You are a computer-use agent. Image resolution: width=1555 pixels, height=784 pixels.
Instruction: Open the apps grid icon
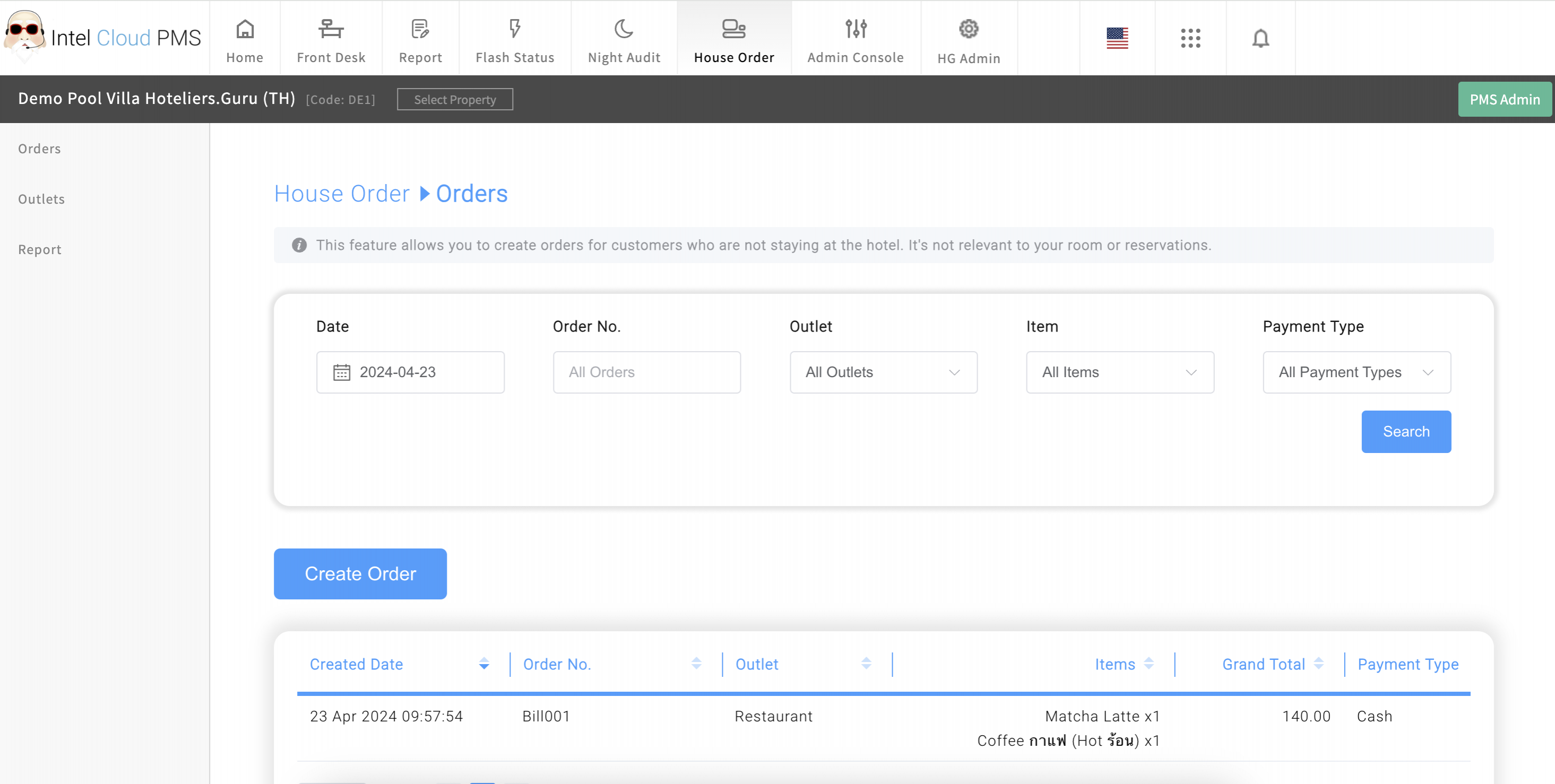tap(1190, 38)
